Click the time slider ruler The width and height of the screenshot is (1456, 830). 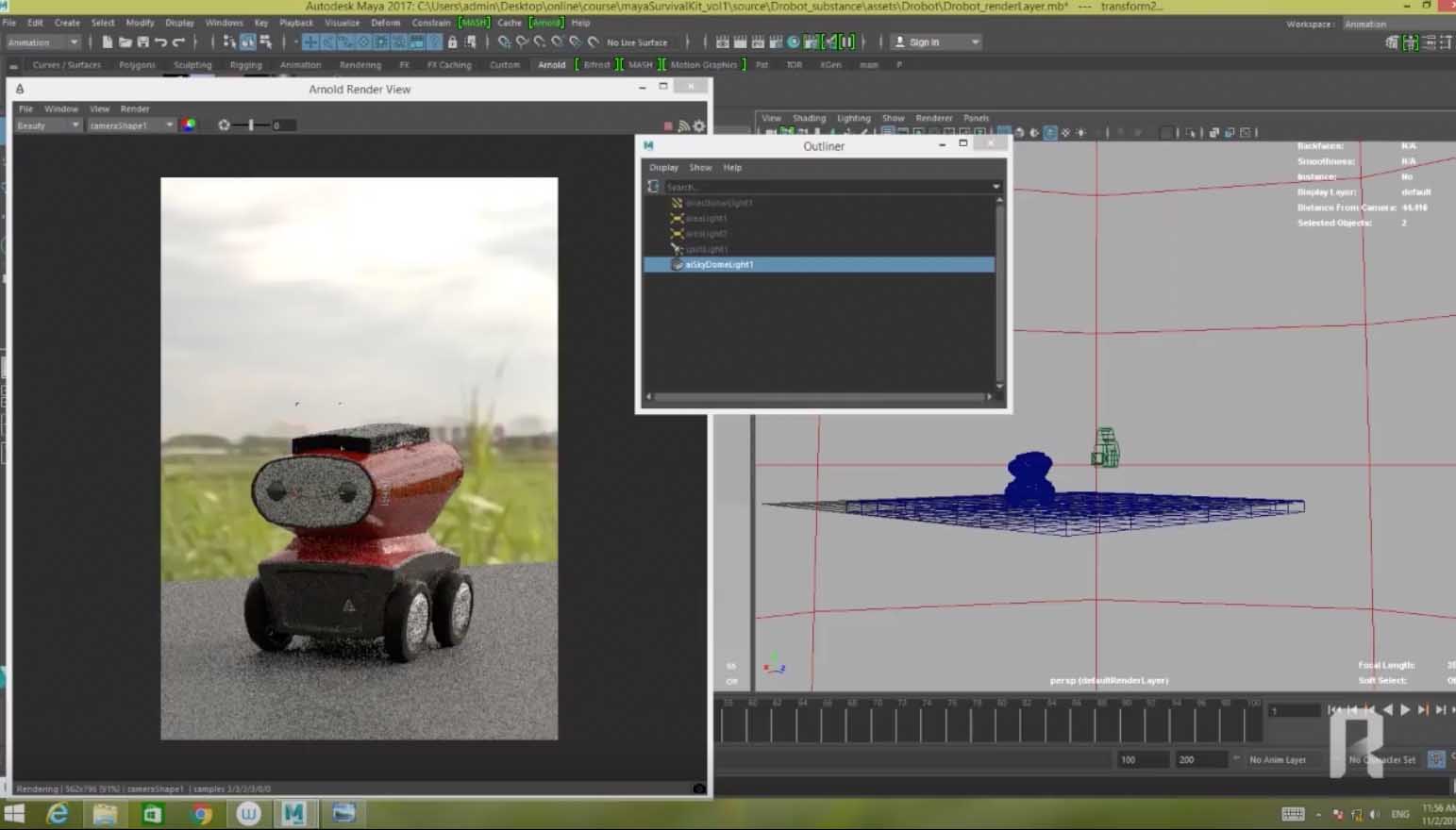(x=989, y=722)
